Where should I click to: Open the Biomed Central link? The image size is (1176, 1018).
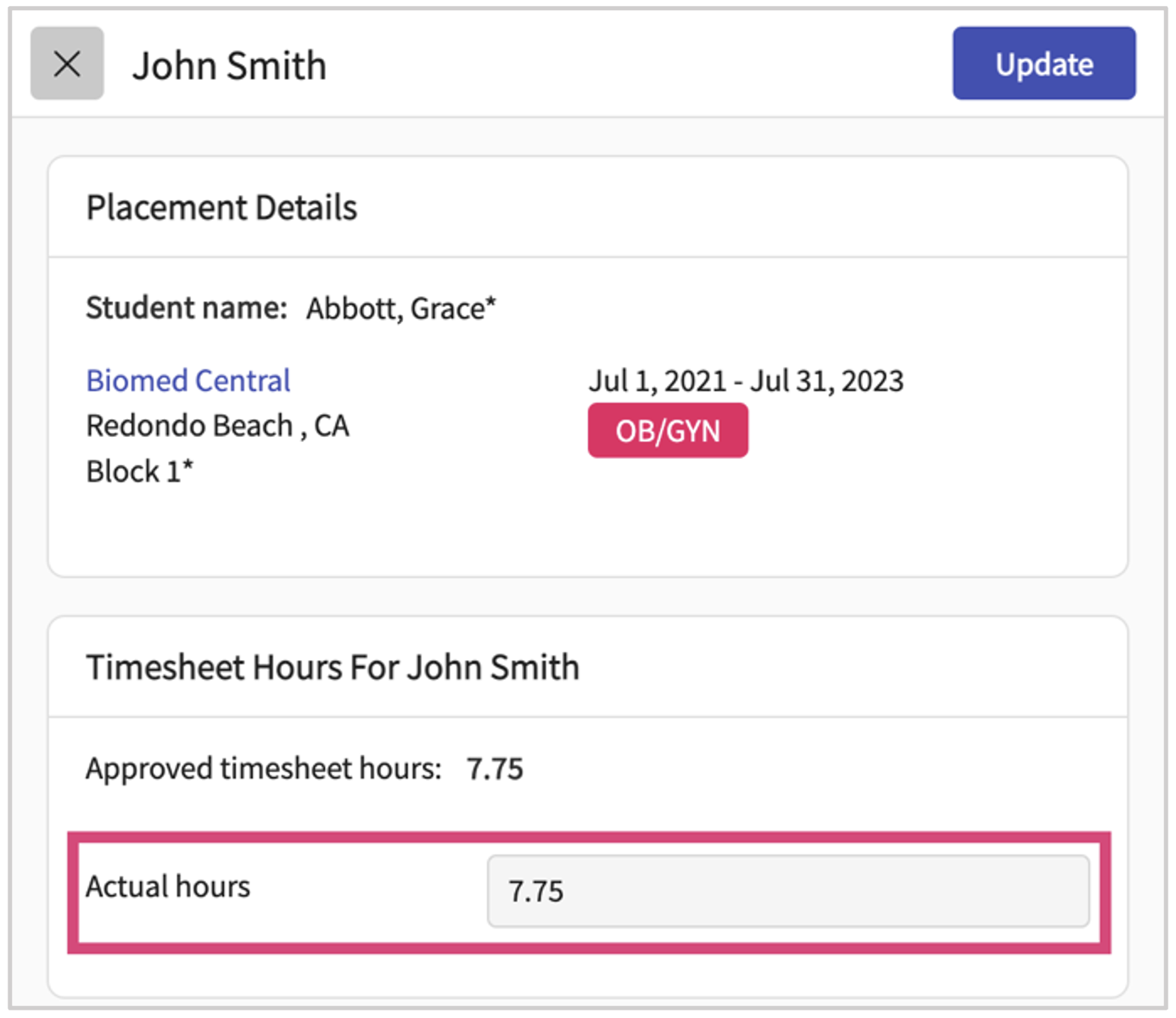(188, 381)
